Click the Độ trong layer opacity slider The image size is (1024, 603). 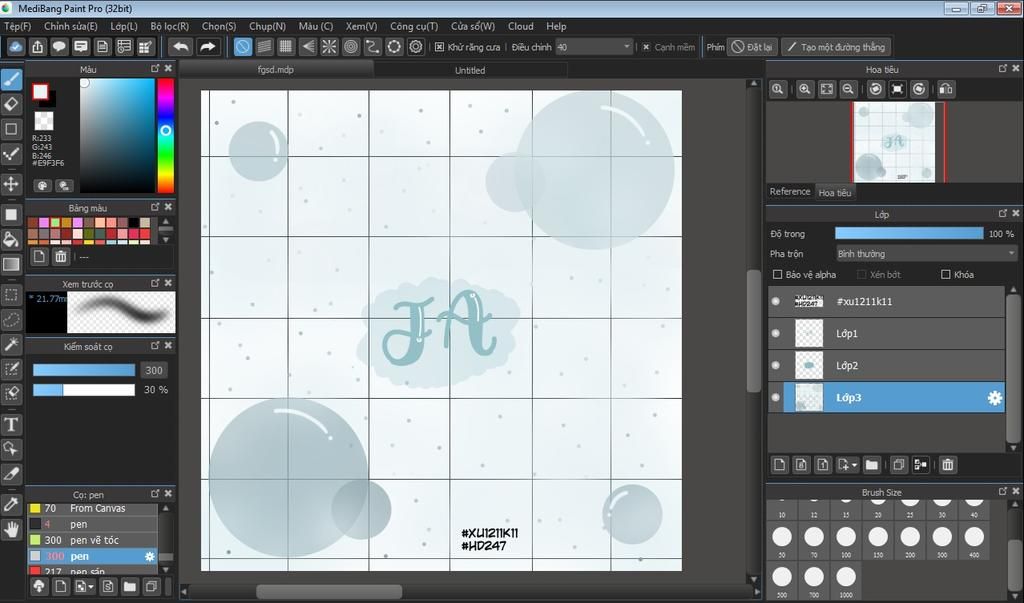[909, 233]
